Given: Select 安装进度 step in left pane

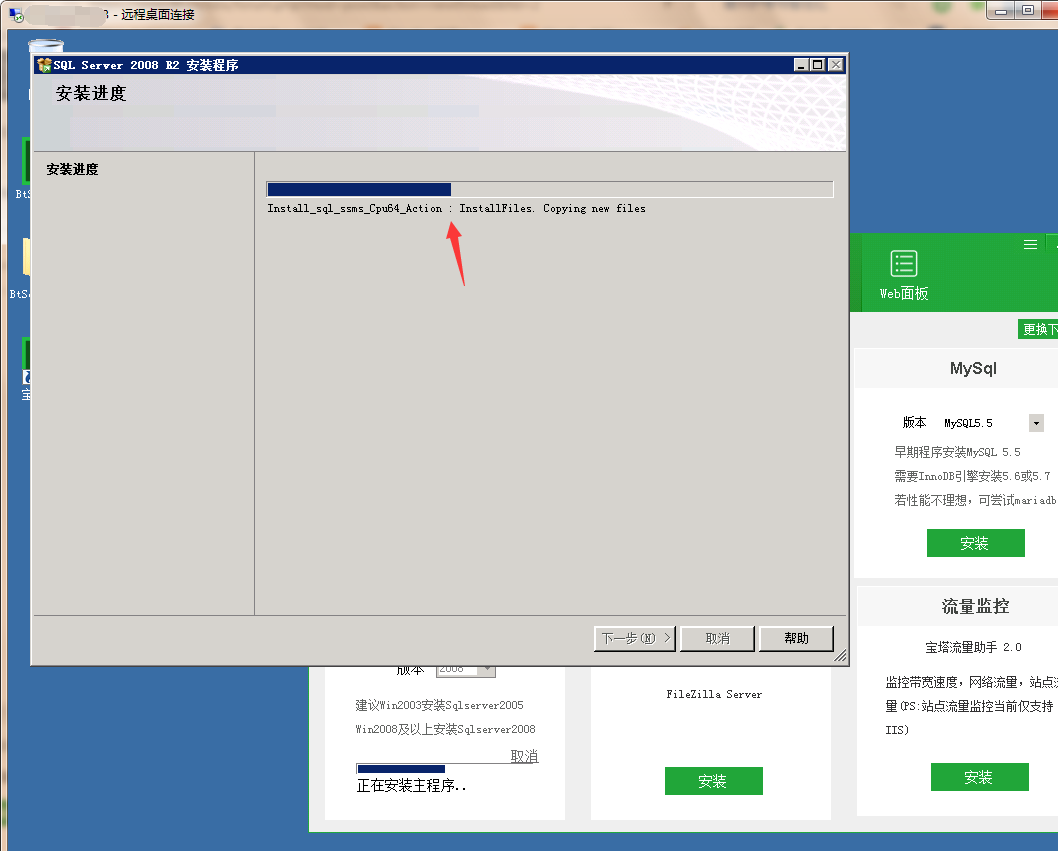Looking at the screenshot, I should click(x=72, y=169).
